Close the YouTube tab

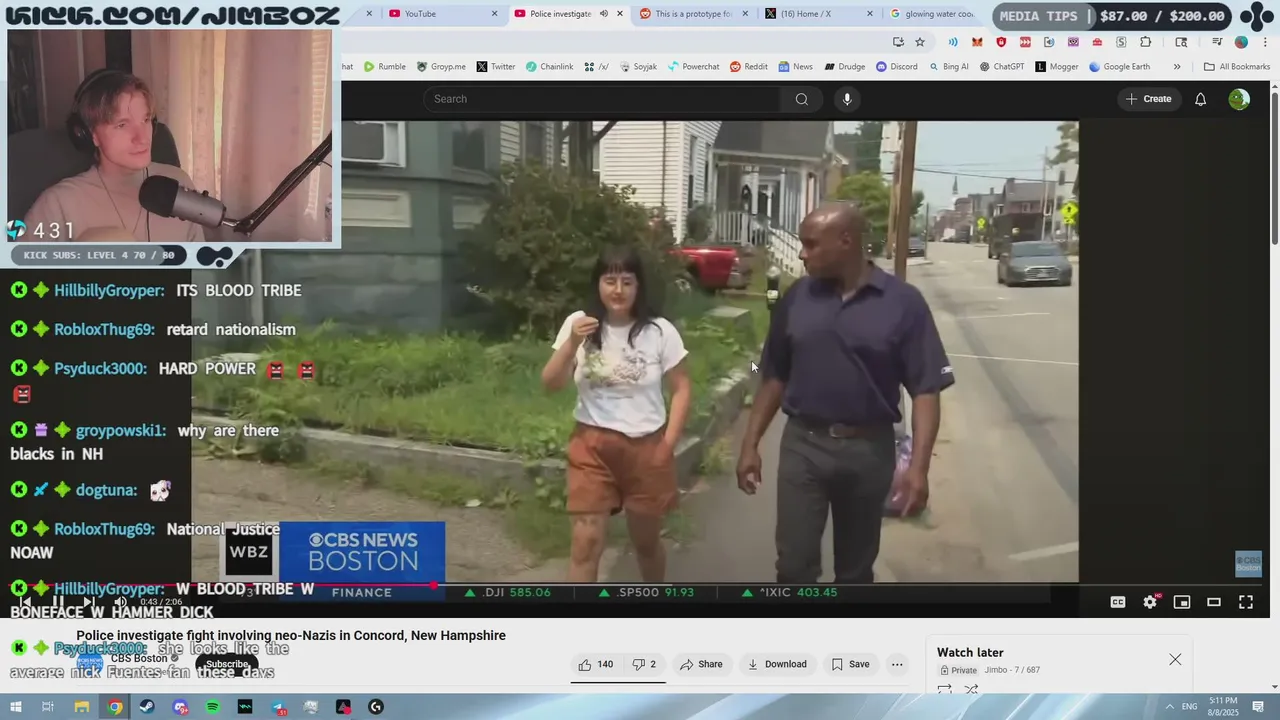point(494,14)
